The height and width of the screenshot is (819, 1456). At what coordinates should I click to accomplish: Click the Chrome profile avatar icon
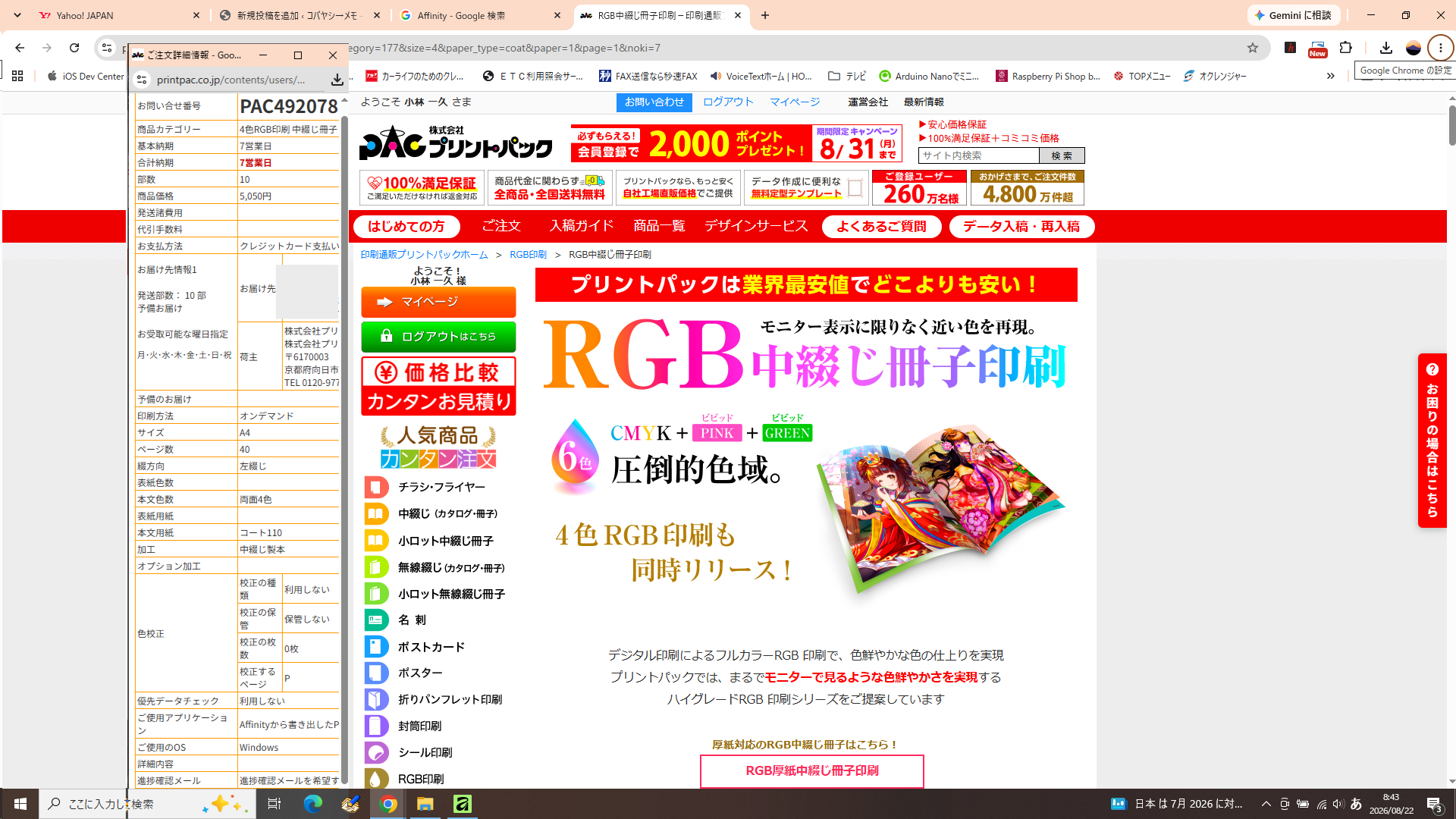point(1414,48)
